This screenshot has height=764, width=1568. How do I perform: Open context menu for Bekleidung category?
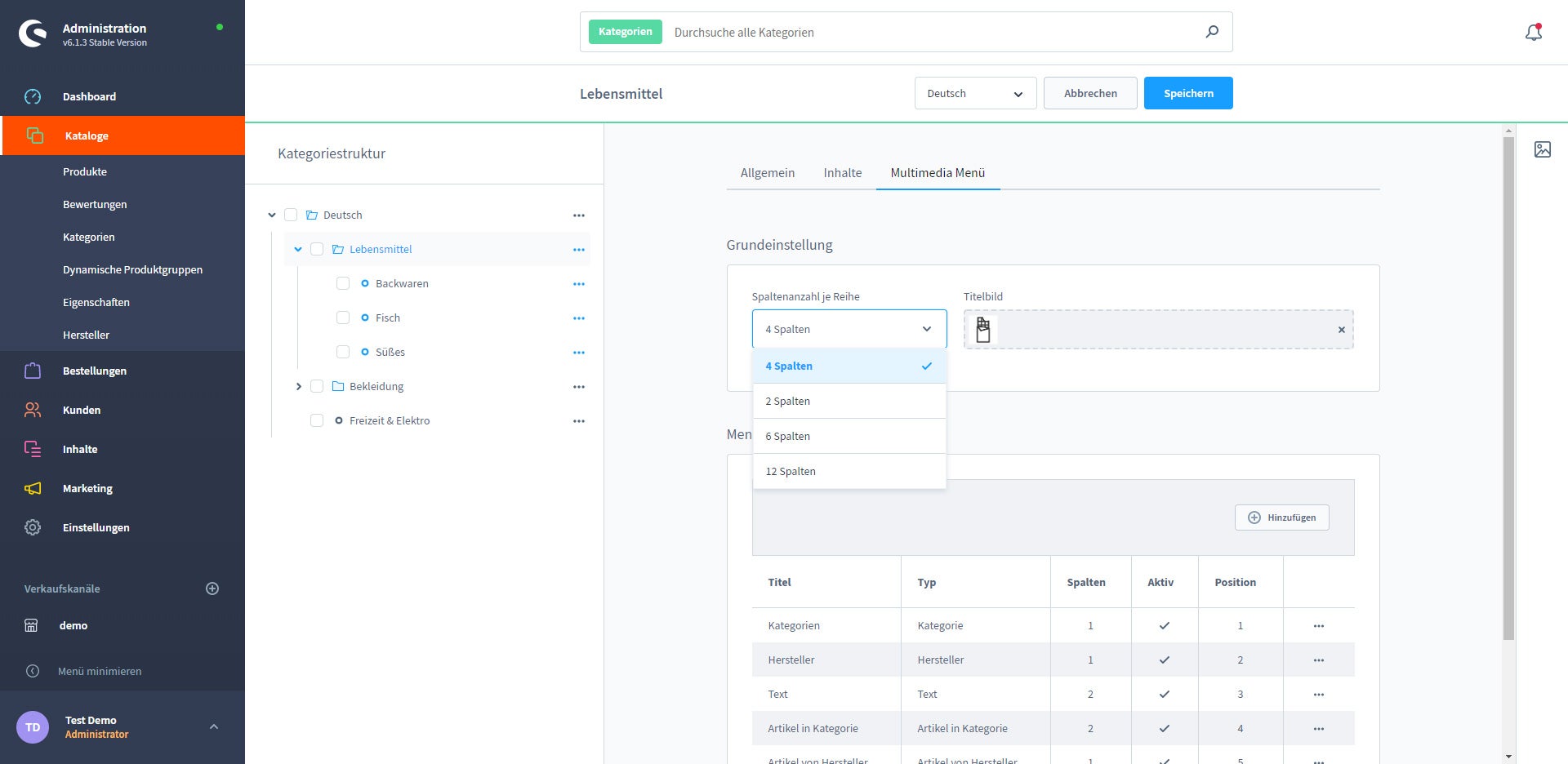579,387
